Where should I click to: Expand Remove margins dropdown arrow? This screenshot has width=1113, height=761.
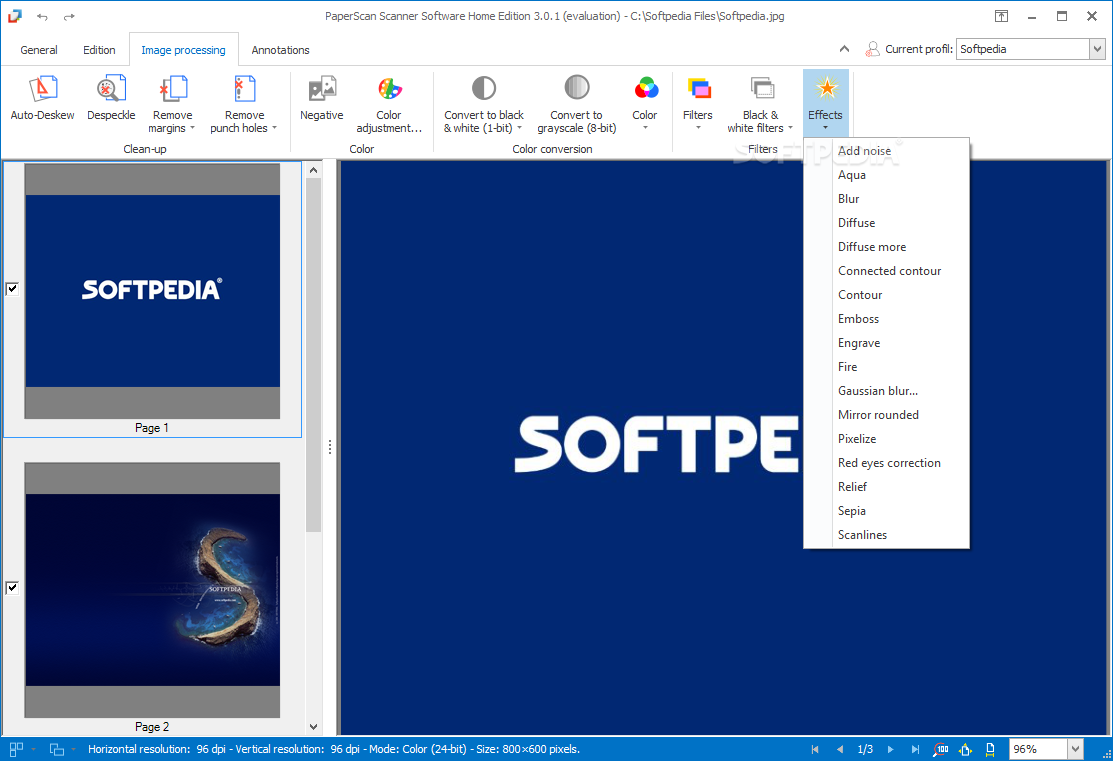[192, 128]
